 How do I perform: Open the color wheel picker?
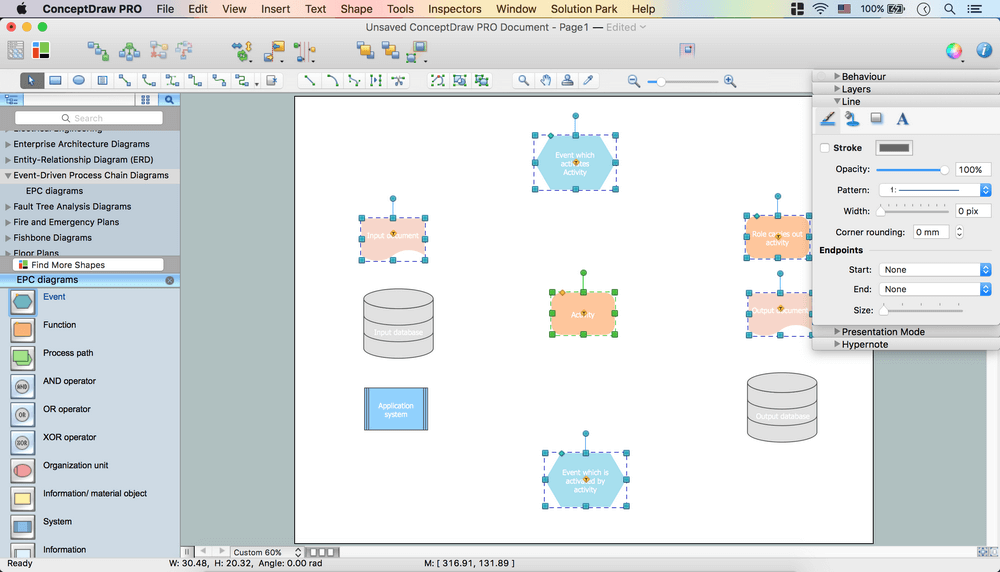[x=954, y=51]
